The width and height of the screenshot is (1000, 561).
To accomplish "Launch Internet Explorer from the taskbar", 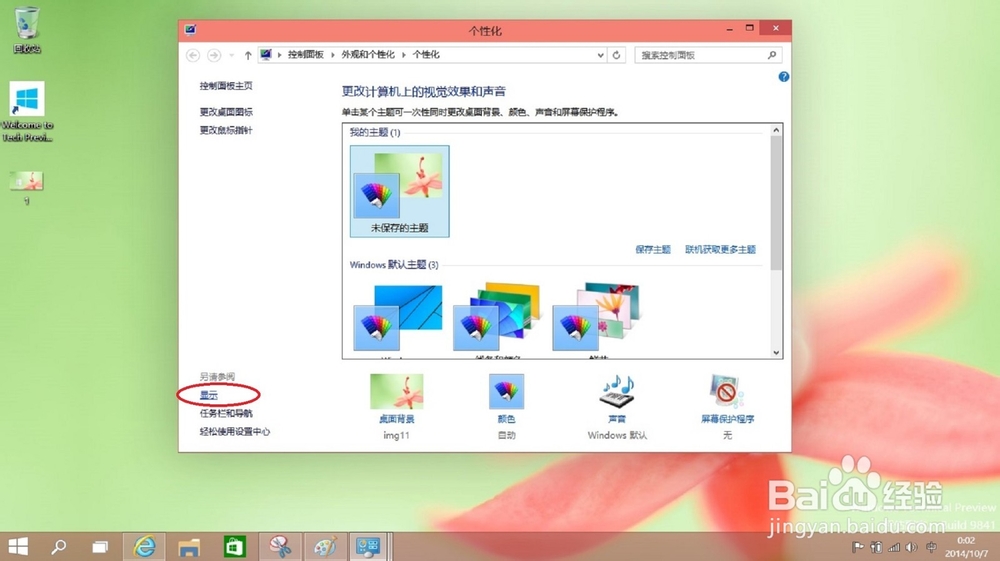I will (x=145, y=546).
